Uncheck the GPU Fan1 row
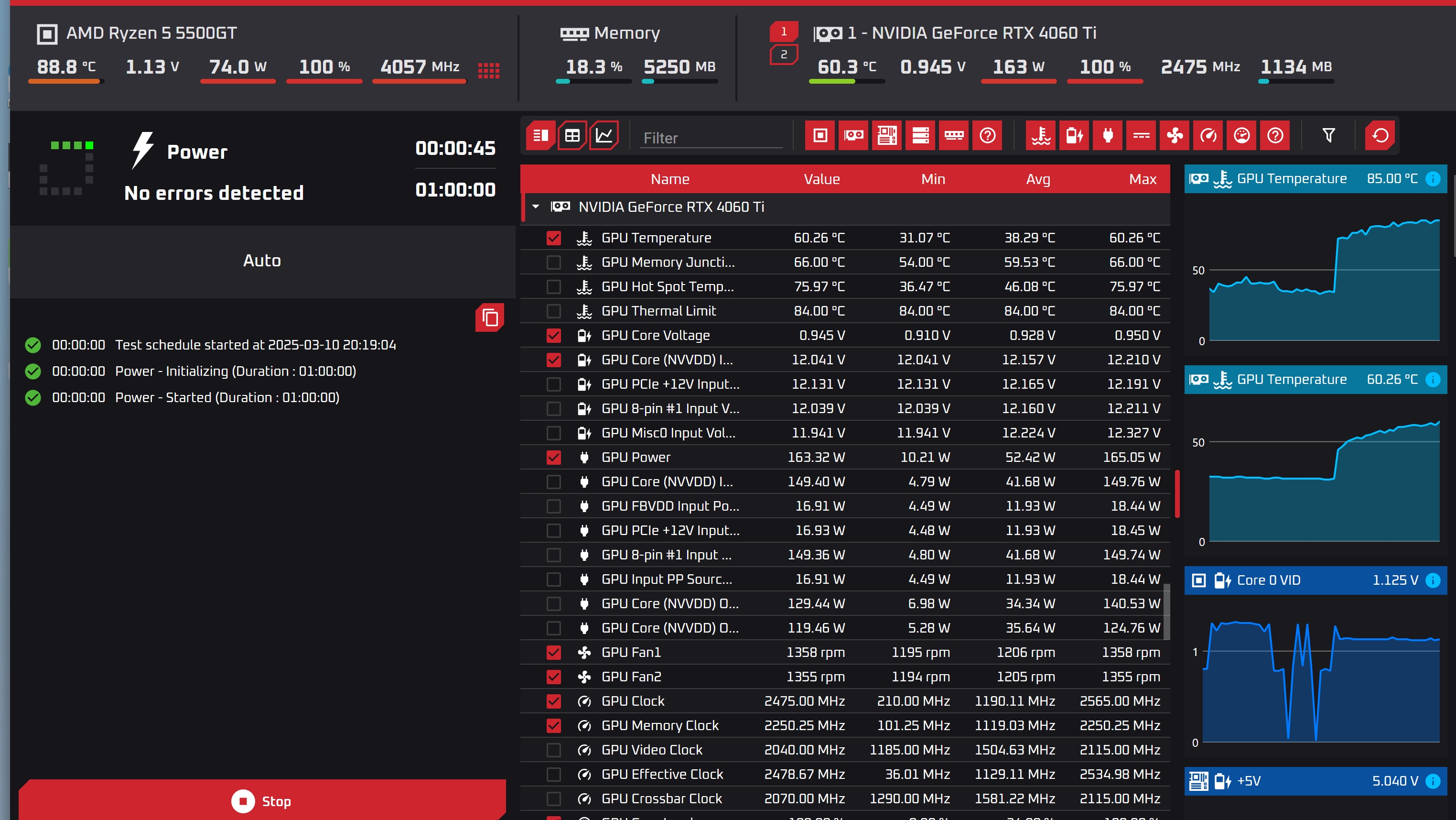Viewport: 1456px width, 820px height. pos(554,652)
